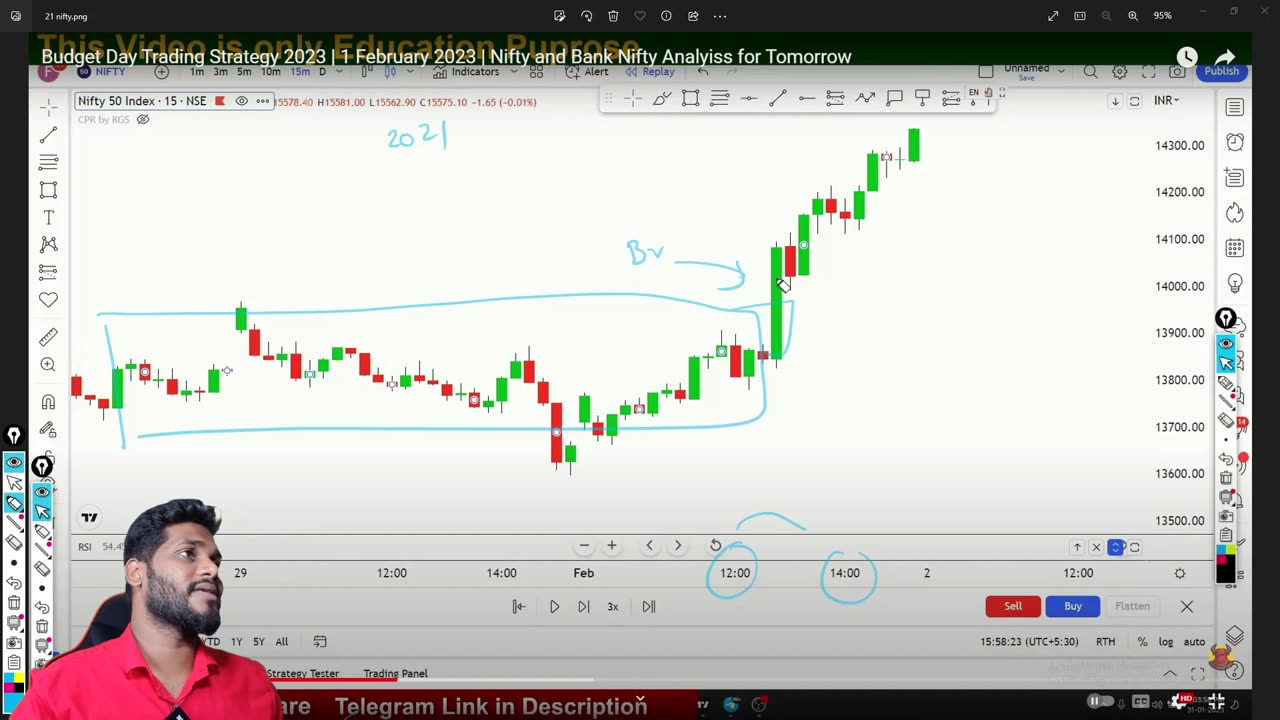Open the Alert dialog
Image resolution: width=1280 pixels, height=720 pixels.
coord(587,72)
